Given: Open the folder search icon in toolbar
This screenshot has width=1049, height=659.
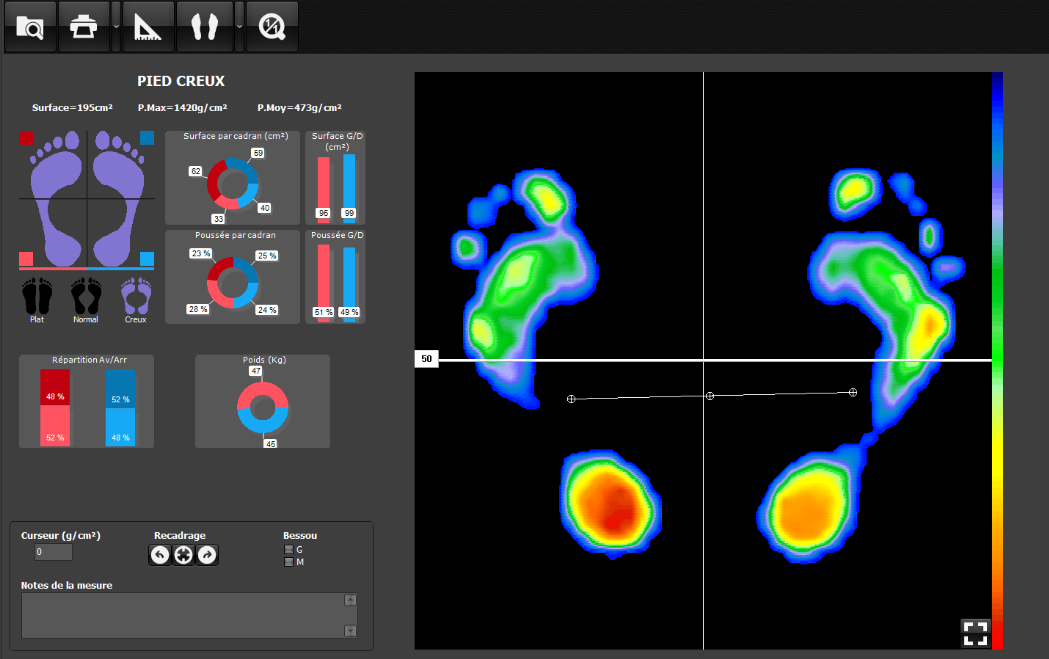Looking at the screenshot, I should (30, 26).
